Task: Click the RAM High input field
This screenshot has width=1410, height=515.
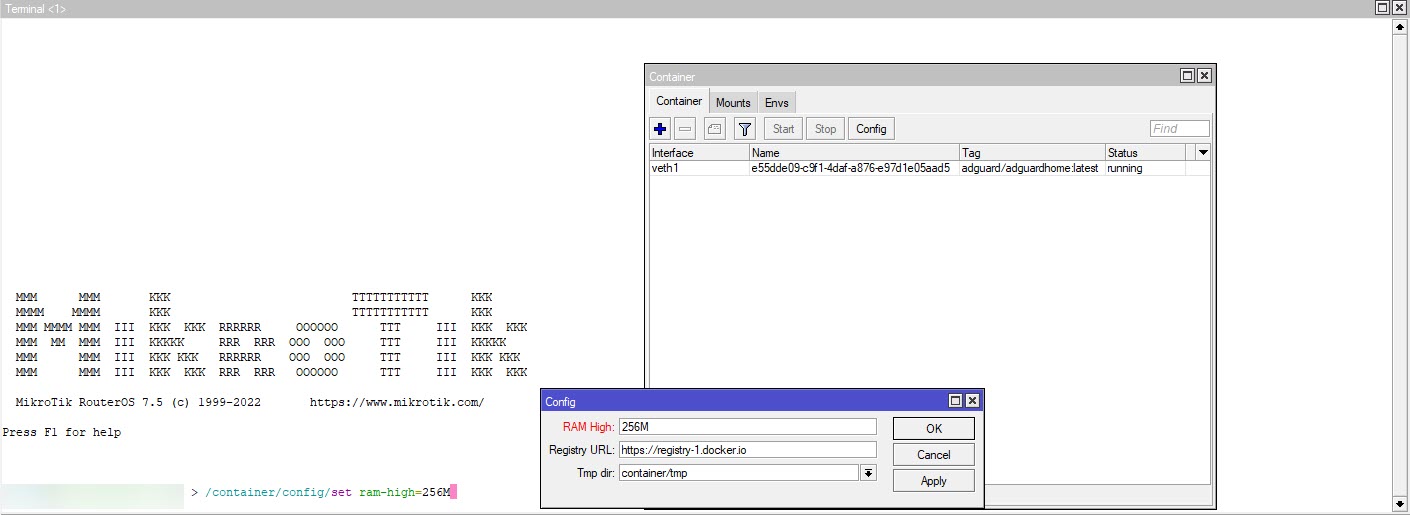Action: (747, 427)
